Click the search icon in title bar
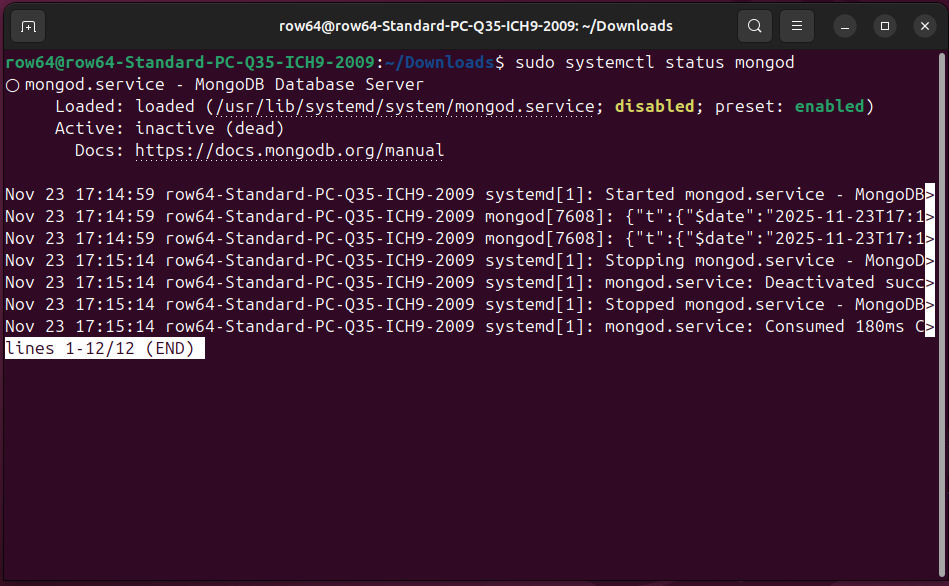Viewport: 949px width, 586px height. [x=755, y=26]
